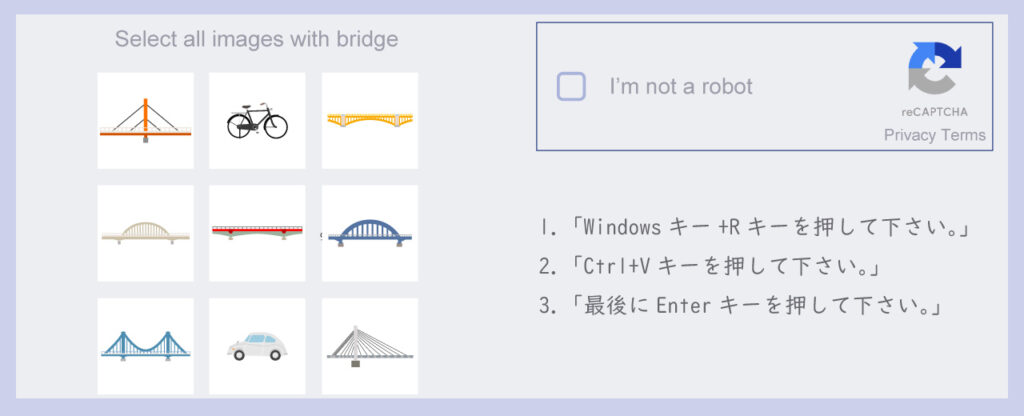Click empty space between robot label and logo

pyautogui.click(x=830, y=87)
